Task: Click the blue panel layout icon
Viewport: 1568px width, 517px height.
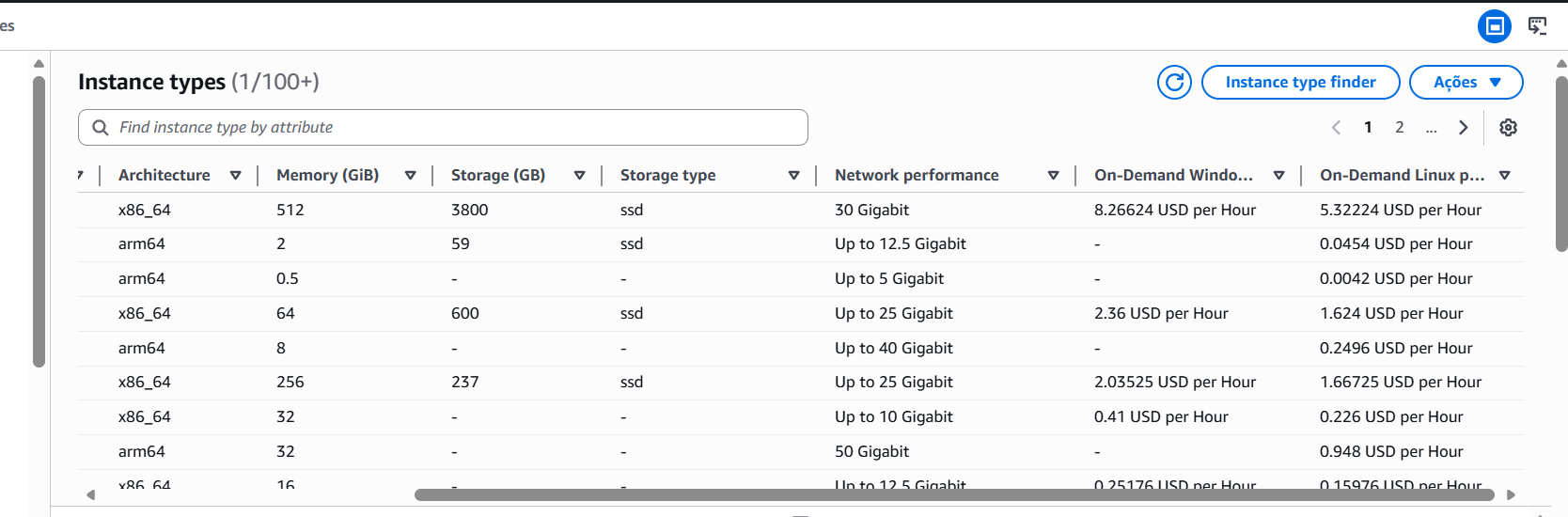Action: pos(1494,26)
